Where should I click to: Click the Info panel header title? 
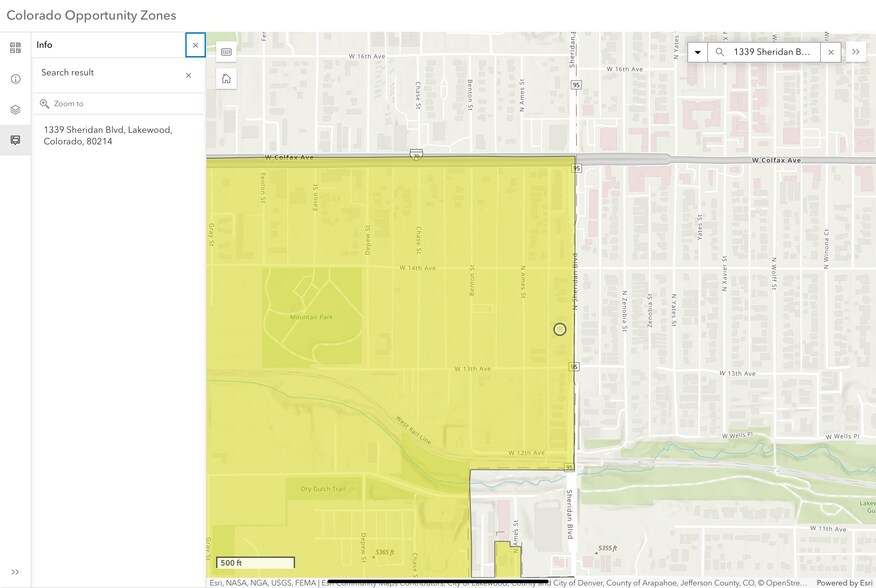pyautogui.click(x=44, y=44)
